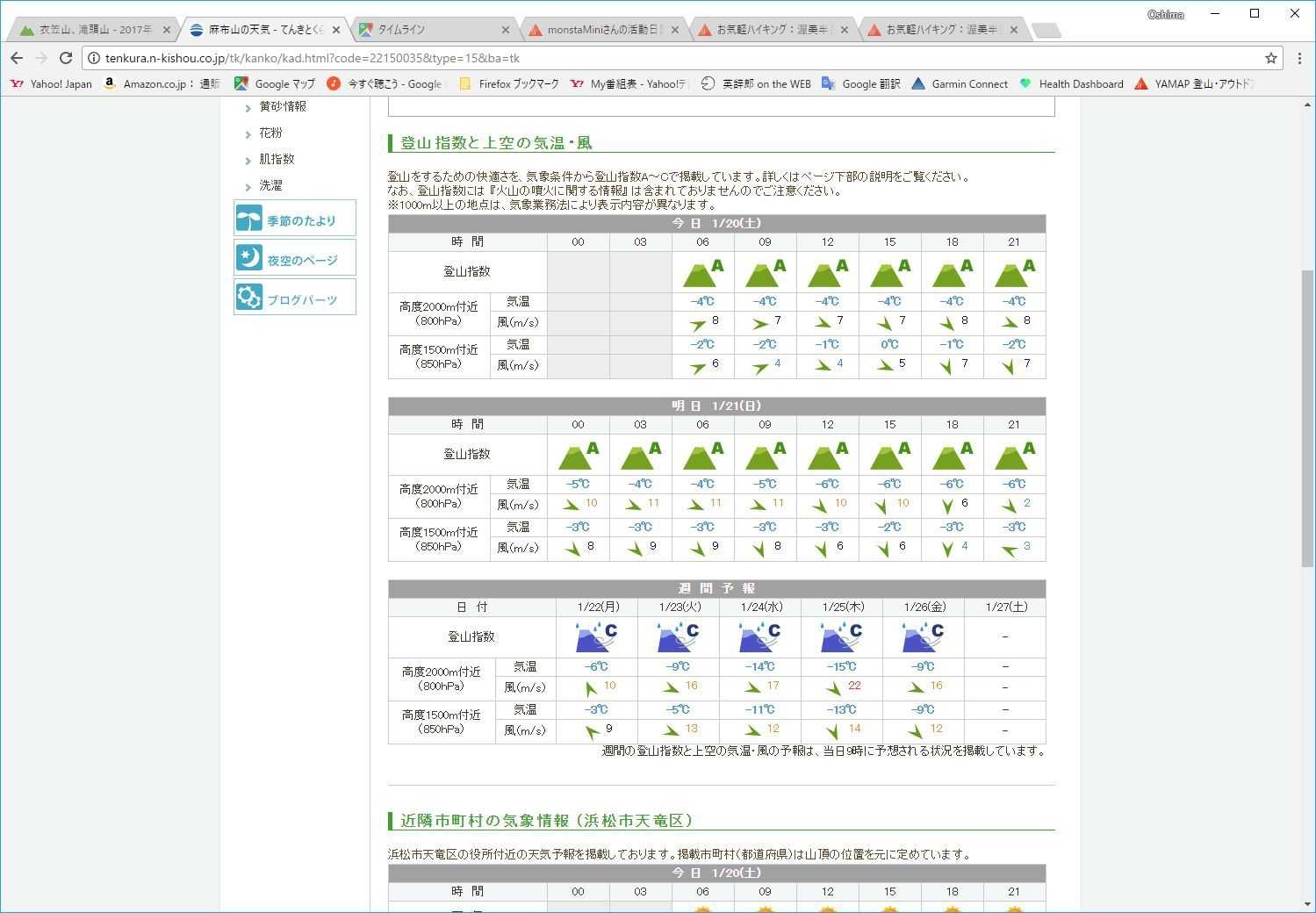
Task: Click the browser back arrow button
Action: pos(17,58)
